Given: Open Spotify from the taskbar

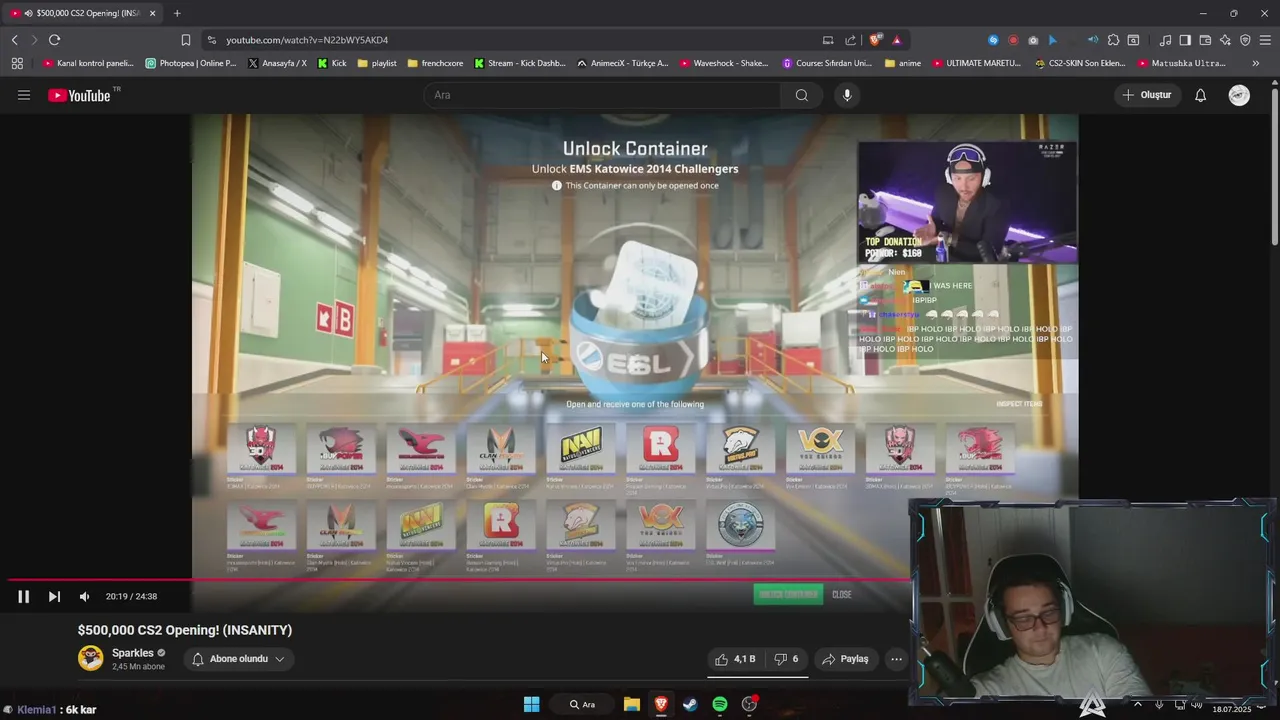Looking at the screenshot, I should point(720,704).
